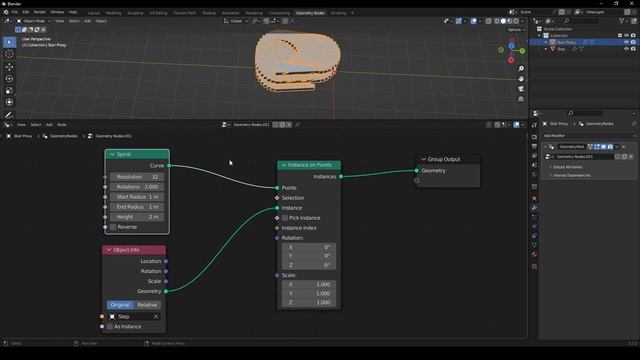640x360 pixels.
Task: Open the Object Mode dropdown
Action: tap(33, 21)
